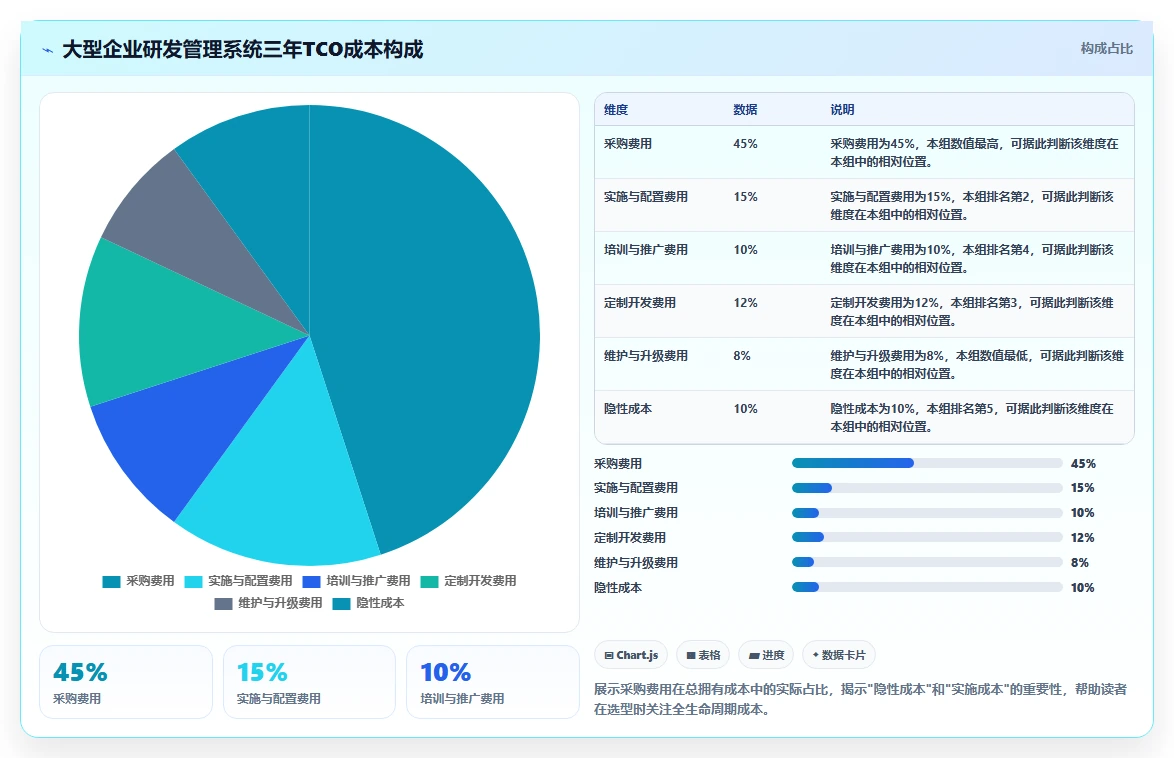Click the 采购费用 description text in the table

tap(973, 153)
